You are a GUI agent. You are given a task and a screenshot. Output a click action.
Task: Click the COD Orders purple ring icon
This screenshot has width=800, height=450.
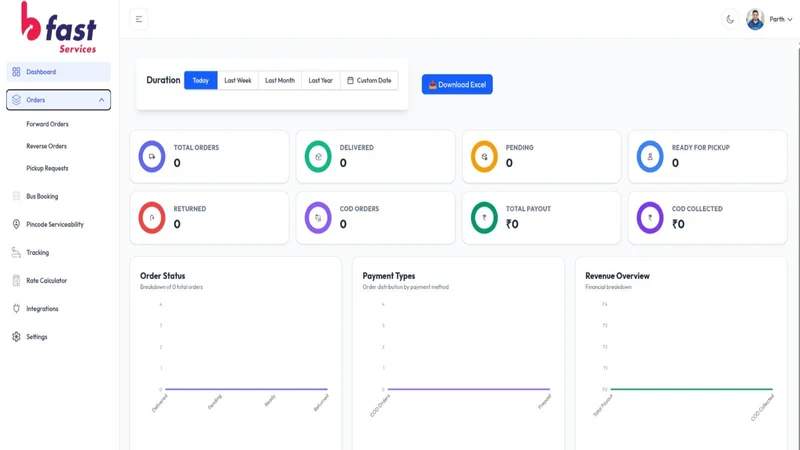tap(318, 217)
